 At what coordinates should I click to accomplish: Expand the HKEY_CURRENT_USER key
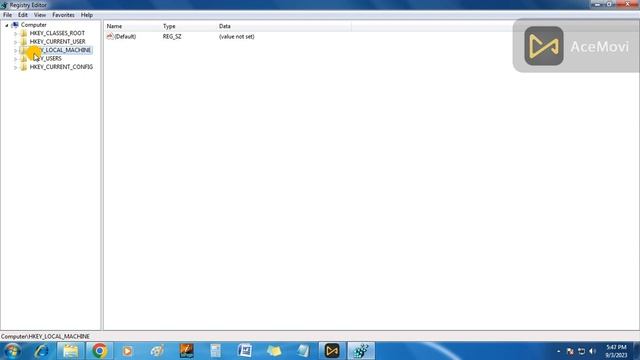16,42
